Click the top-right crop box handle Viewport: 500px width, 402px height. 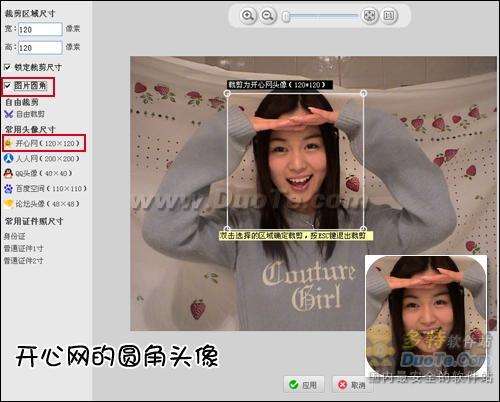pyautogui.click(x=363, y=94)
